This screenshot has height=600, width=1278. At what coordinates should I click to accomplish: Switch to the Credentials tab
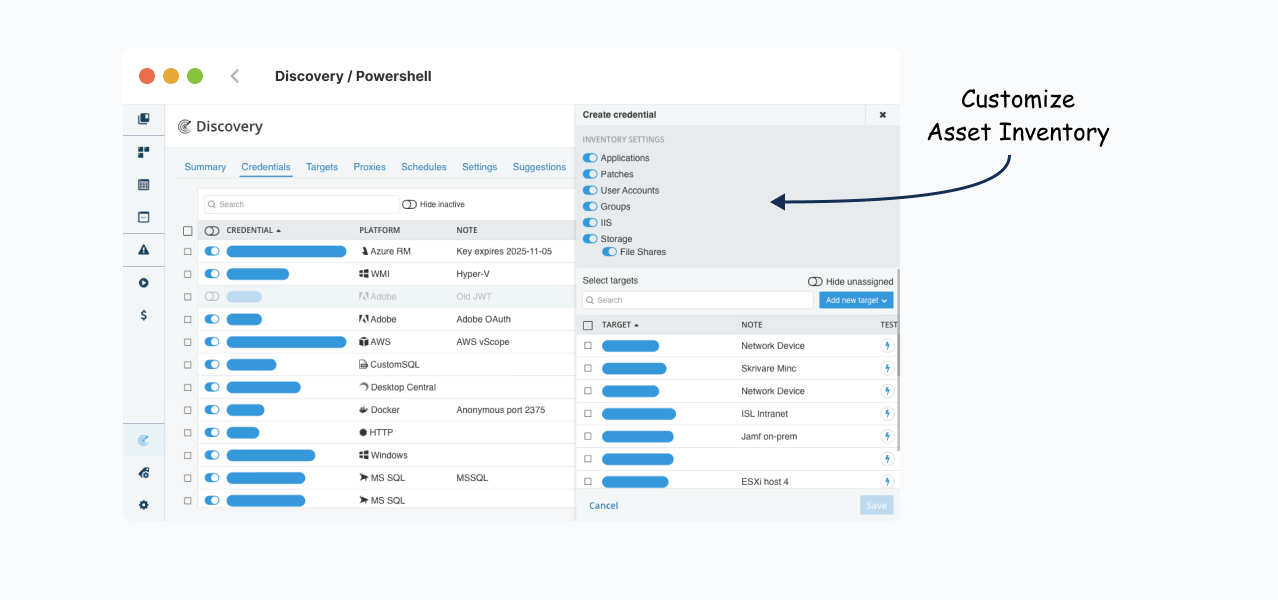[x=266, y=167]
